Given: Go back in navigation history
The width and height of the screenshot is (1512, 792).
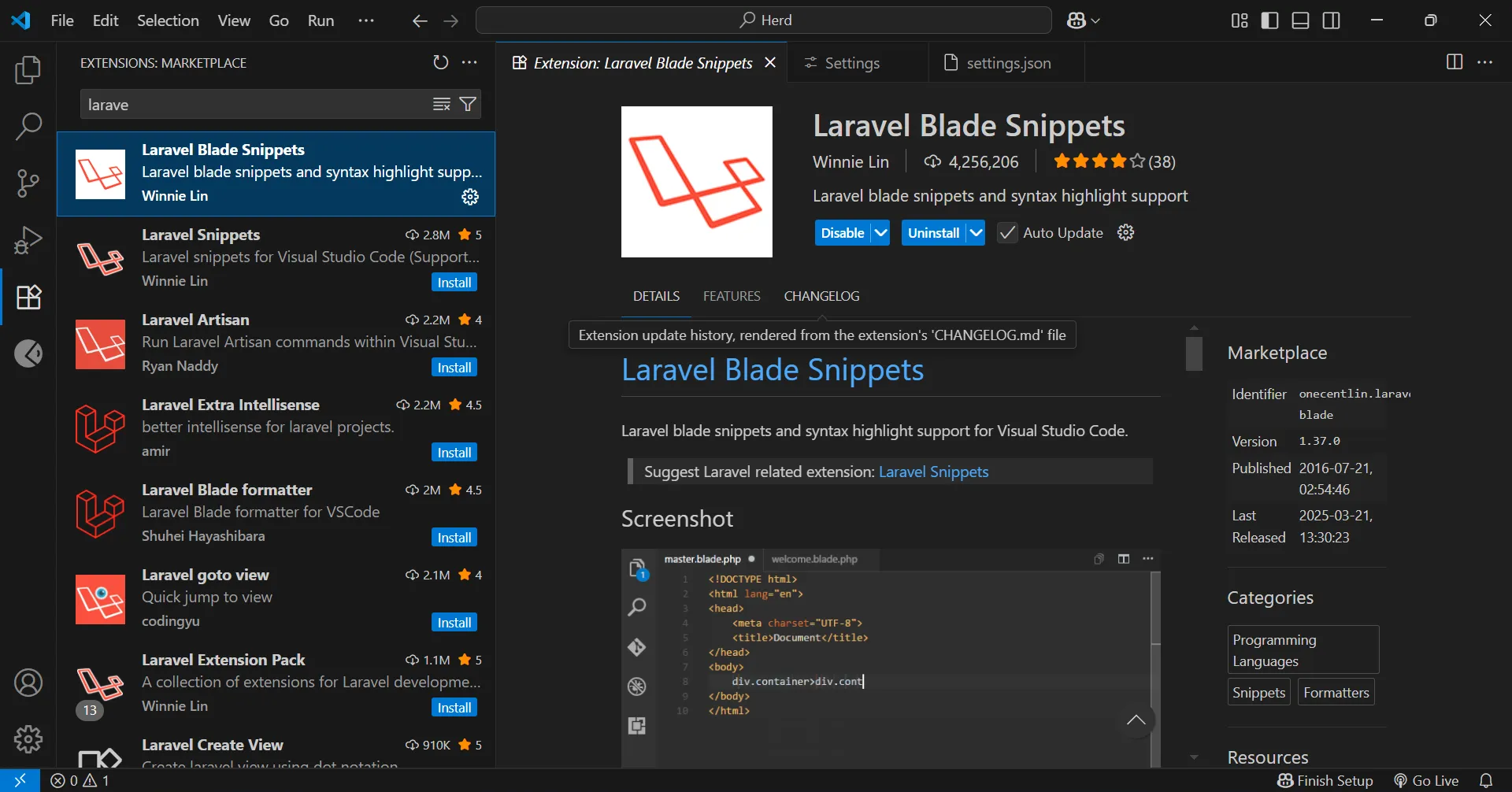Looking at the screenshot, I should [x=420, y=20].
